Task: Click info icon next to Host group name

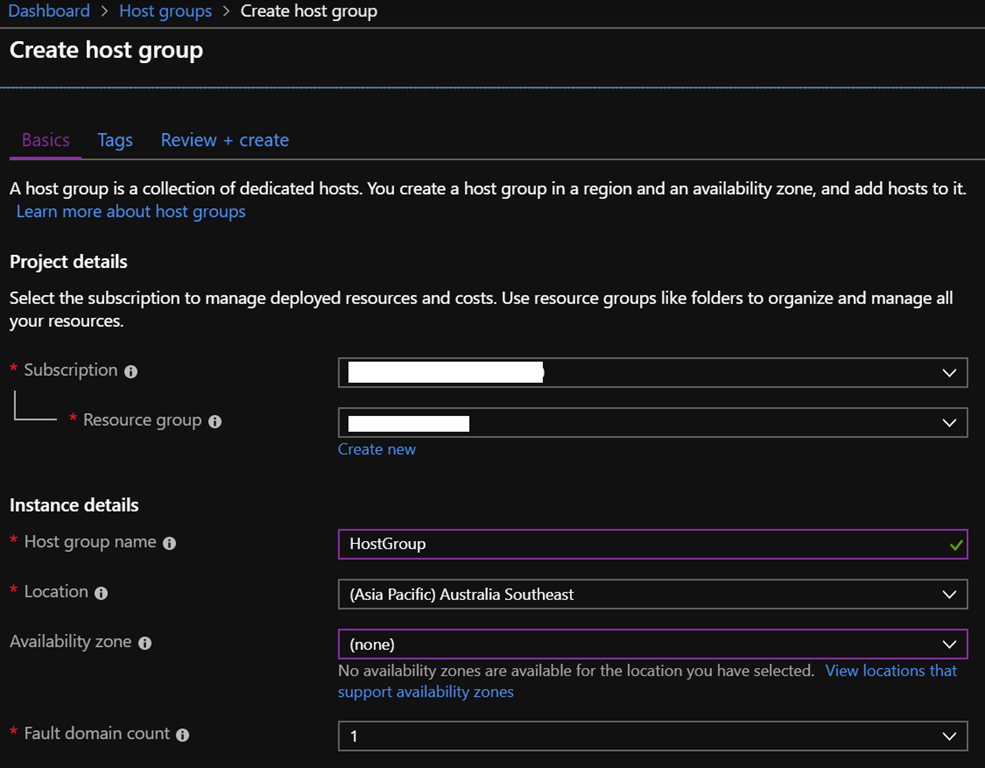Action: 169,543
